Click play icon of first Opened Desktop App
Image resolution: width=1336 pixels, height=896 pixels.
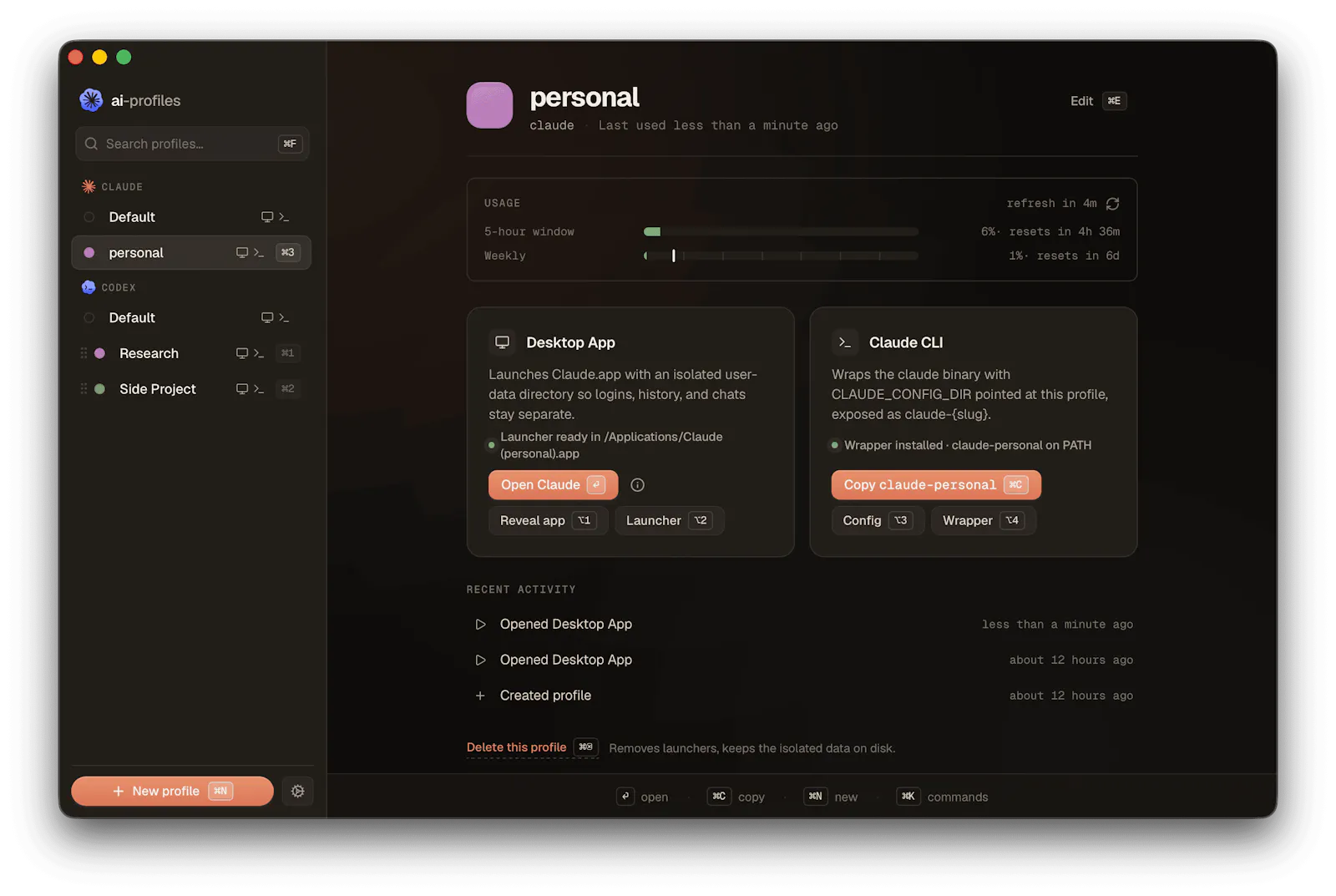[480, 624]
